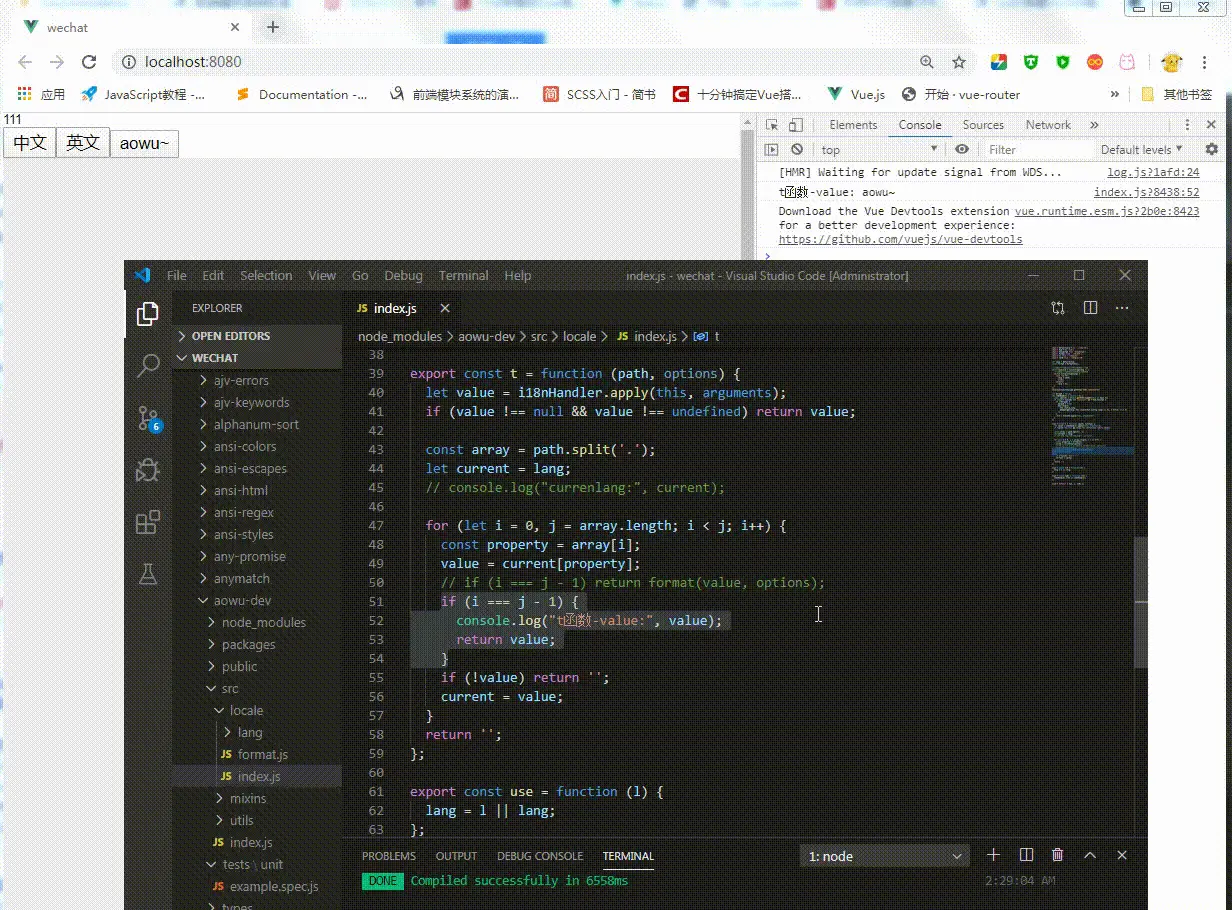Toggle DevTools inspect element mode
The width and height of the screenshot is (1232, 910).
[772, 125]
